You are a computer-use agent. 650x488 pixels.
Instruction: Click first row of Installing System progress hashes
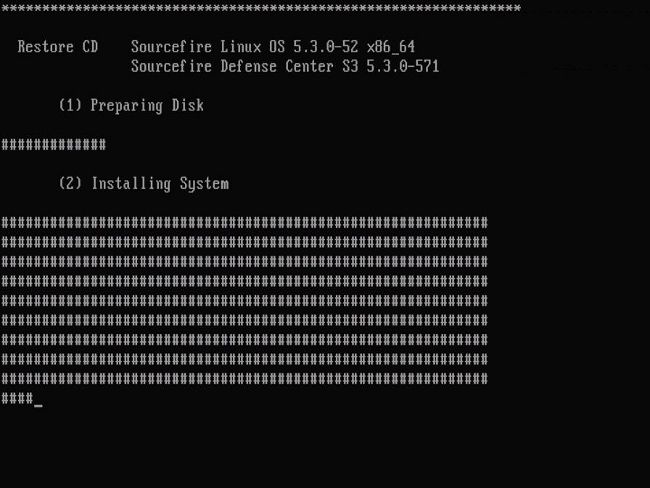click(x=244, y=223)
